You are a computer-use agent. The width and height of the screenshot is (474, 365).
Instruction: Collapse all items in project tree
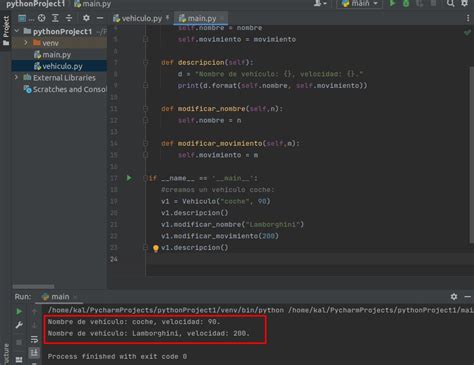pyautogui.click(x=69, y=18)
